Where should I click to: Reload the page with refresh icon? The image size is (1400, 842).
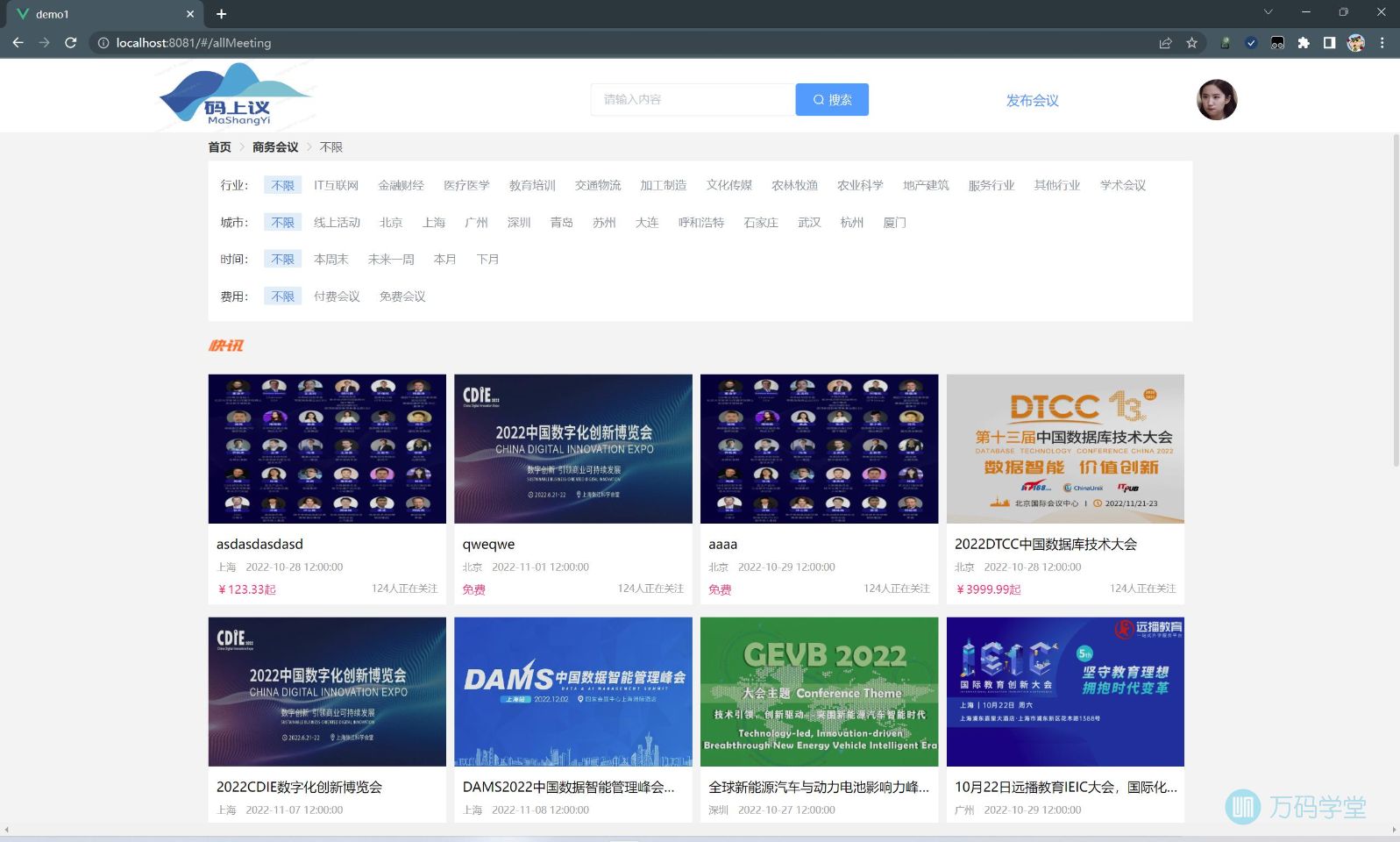pyautogui.click(x=71, y=42)
